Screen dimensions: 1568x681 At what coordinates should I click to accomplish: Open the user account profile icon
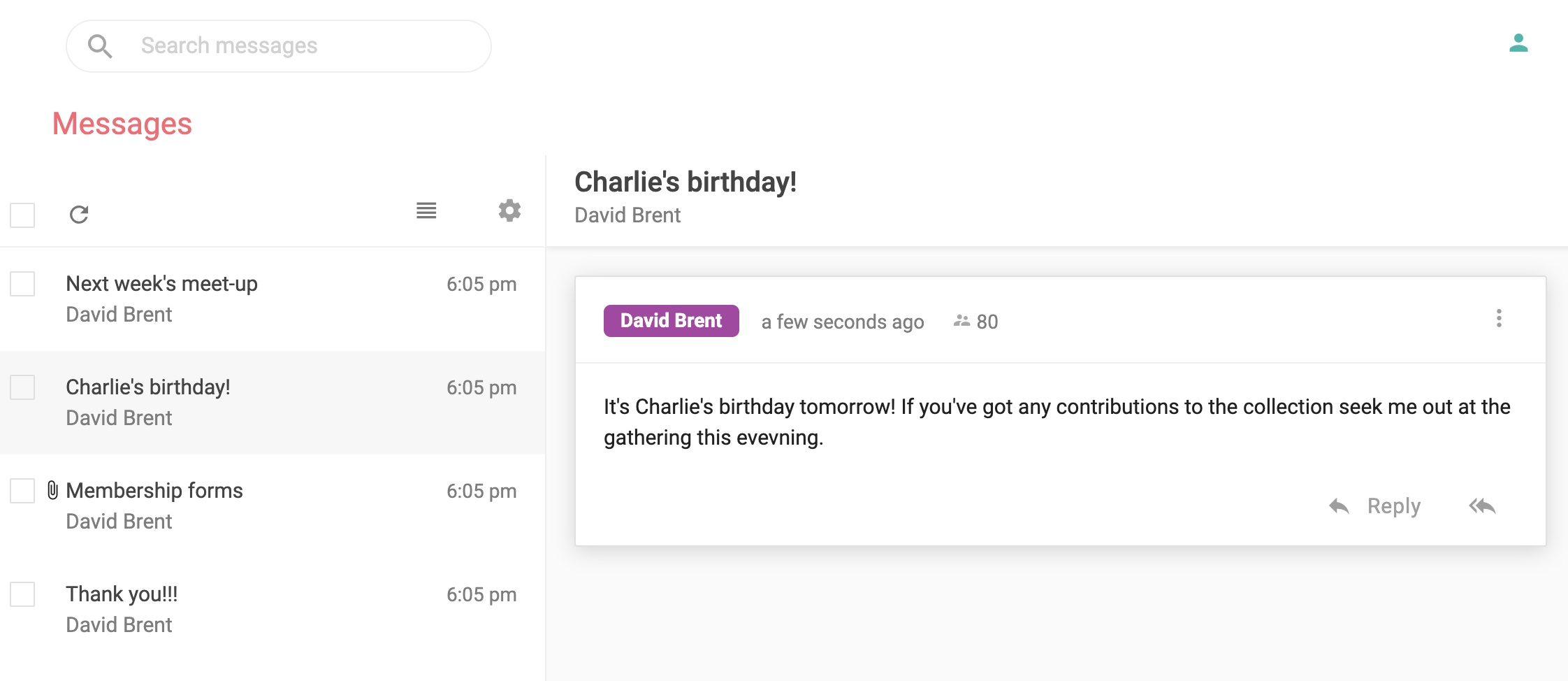pos(1518,43)
